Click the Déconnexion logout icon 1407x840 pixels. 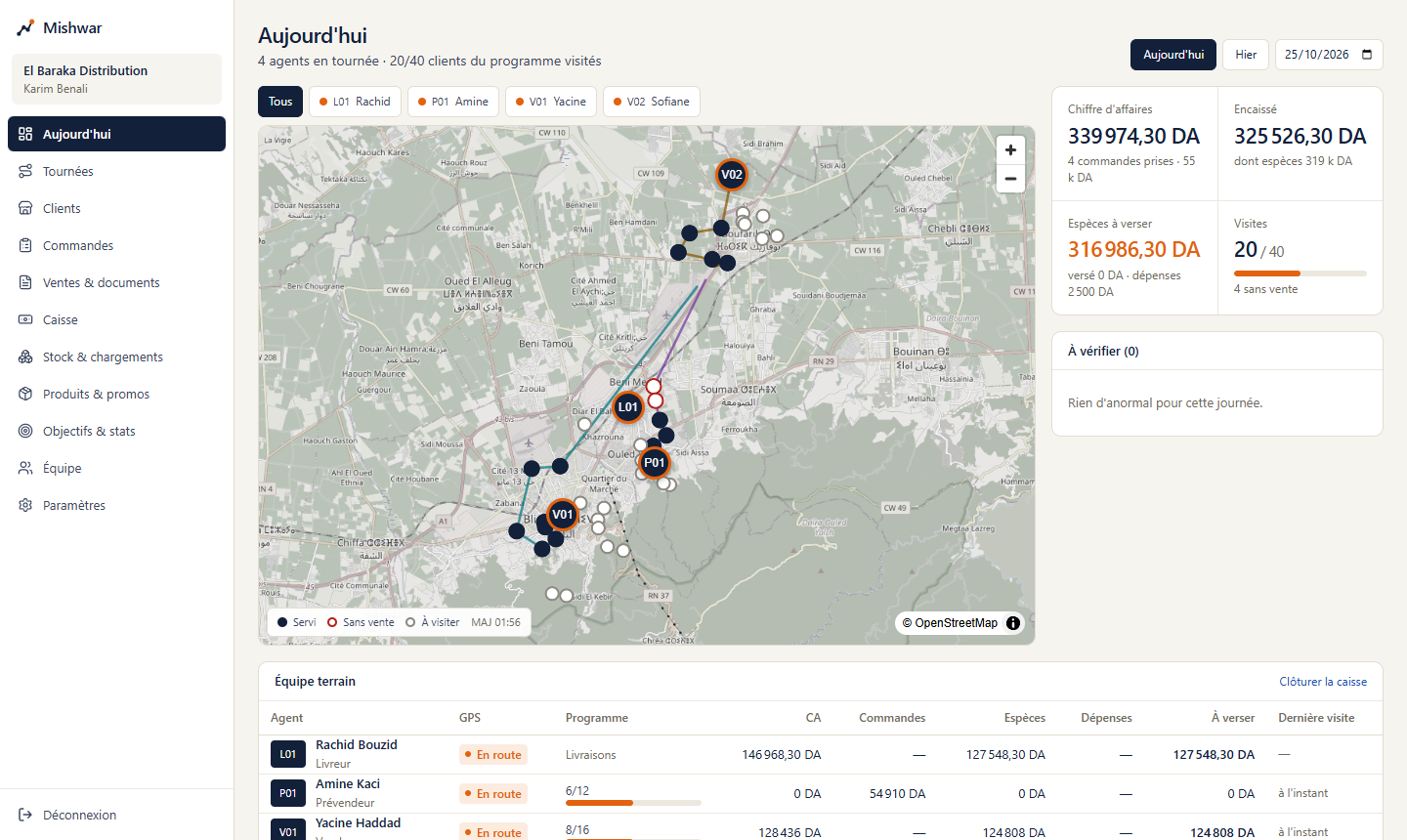point(25,815)
